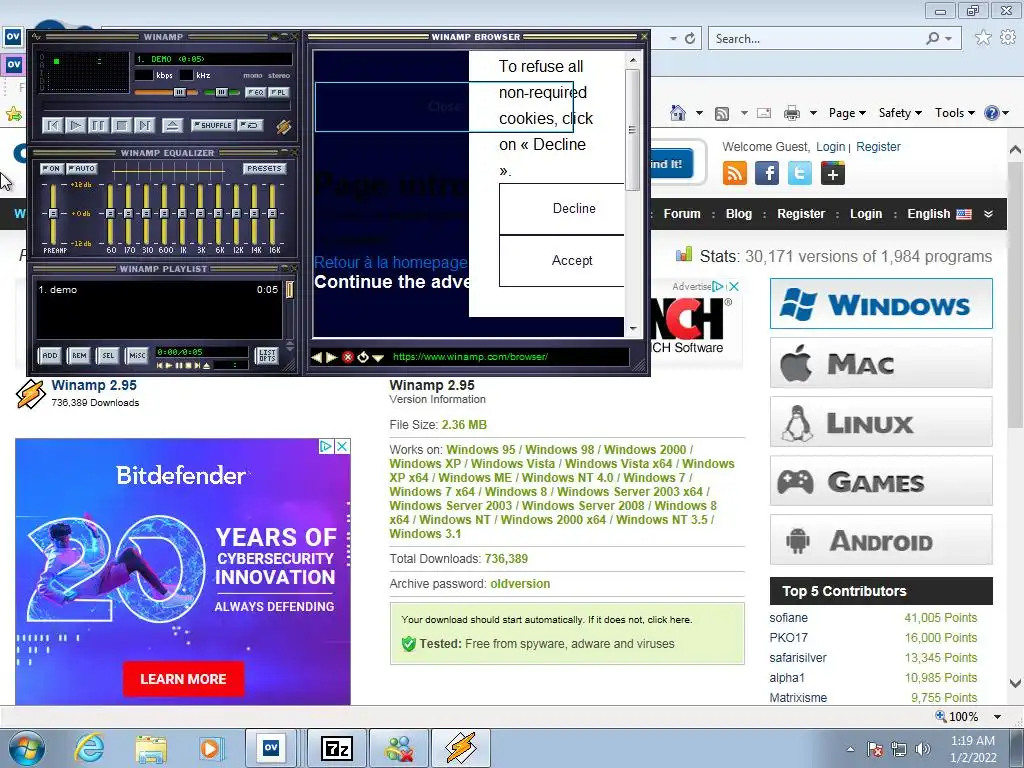Select the Linux platform button
The image size is (1024, 768).
coord(881,422)
